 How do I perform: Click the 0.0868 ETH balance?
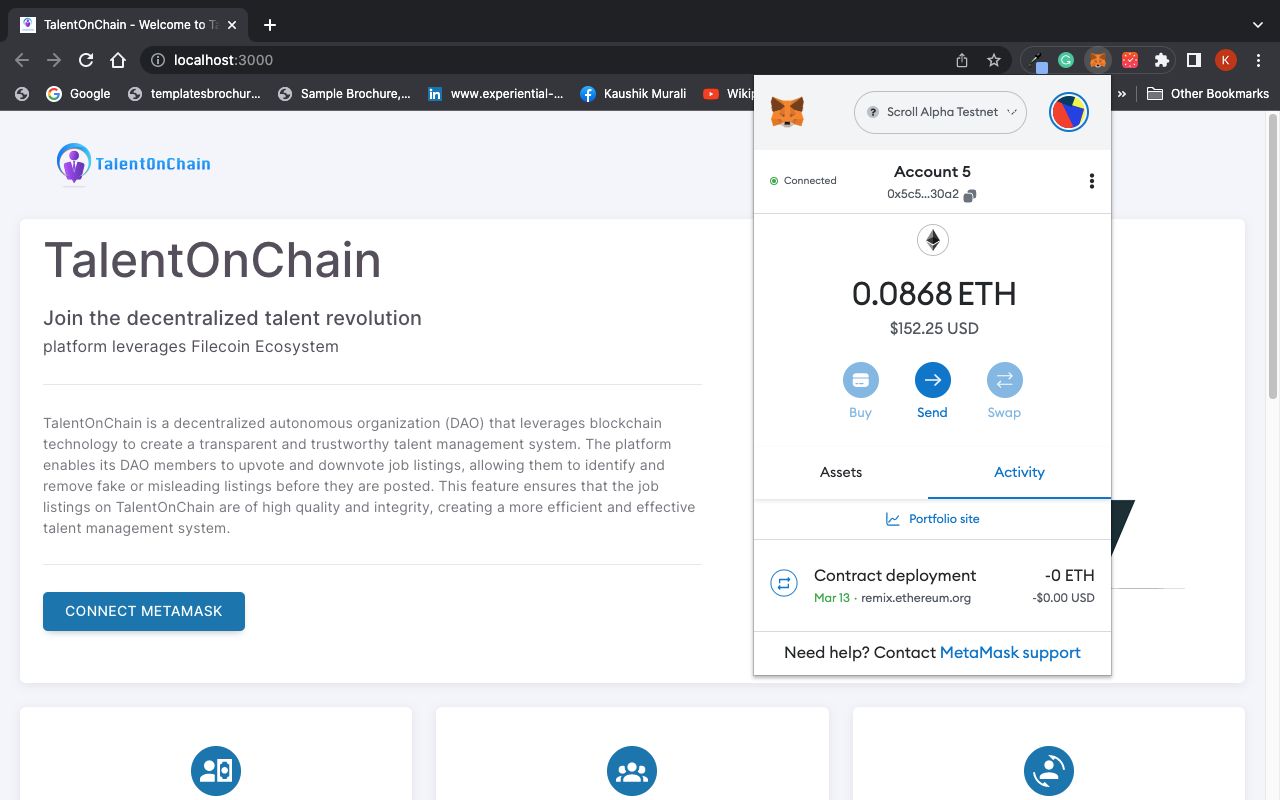[934, 294]
